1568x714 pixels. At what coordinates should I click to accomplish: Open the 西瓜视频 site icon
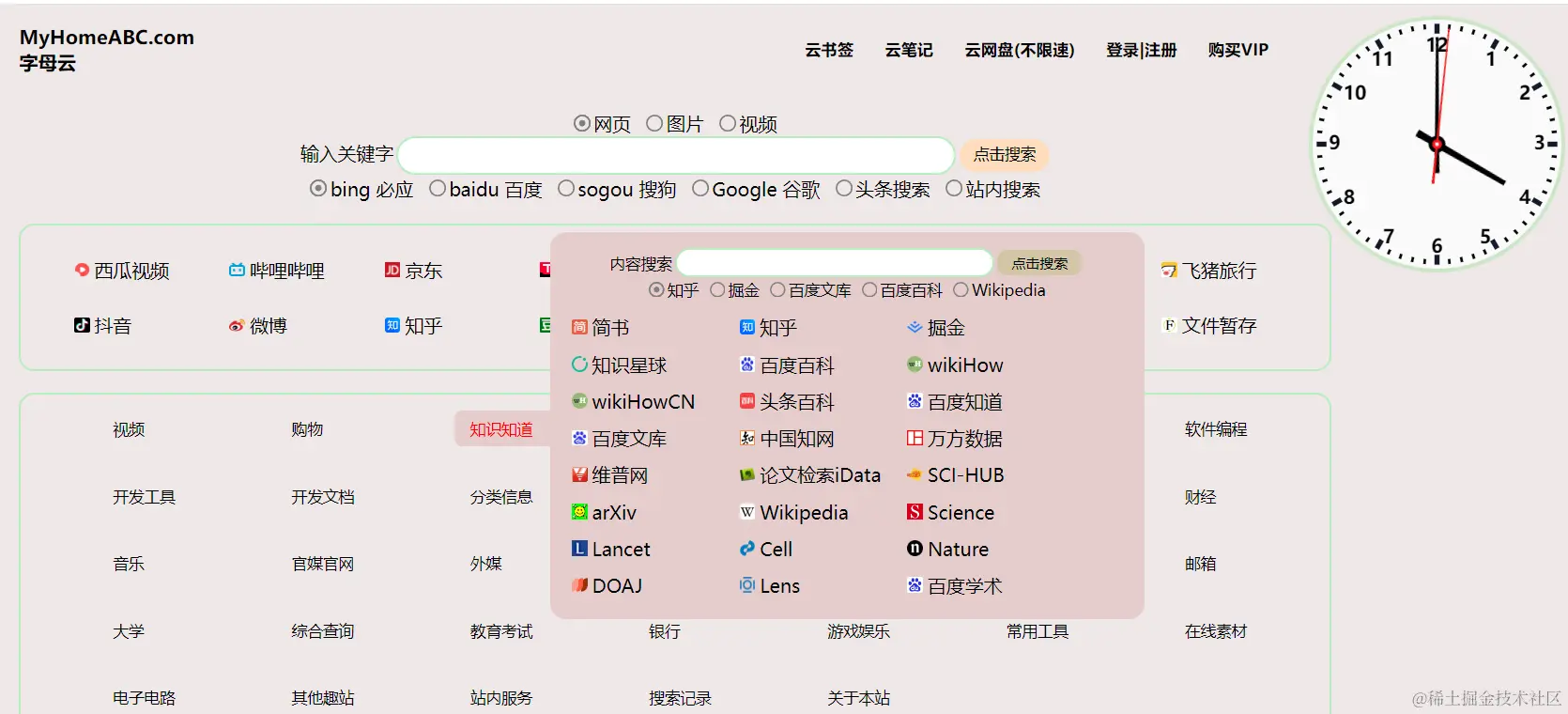click(x=83, y=271)
